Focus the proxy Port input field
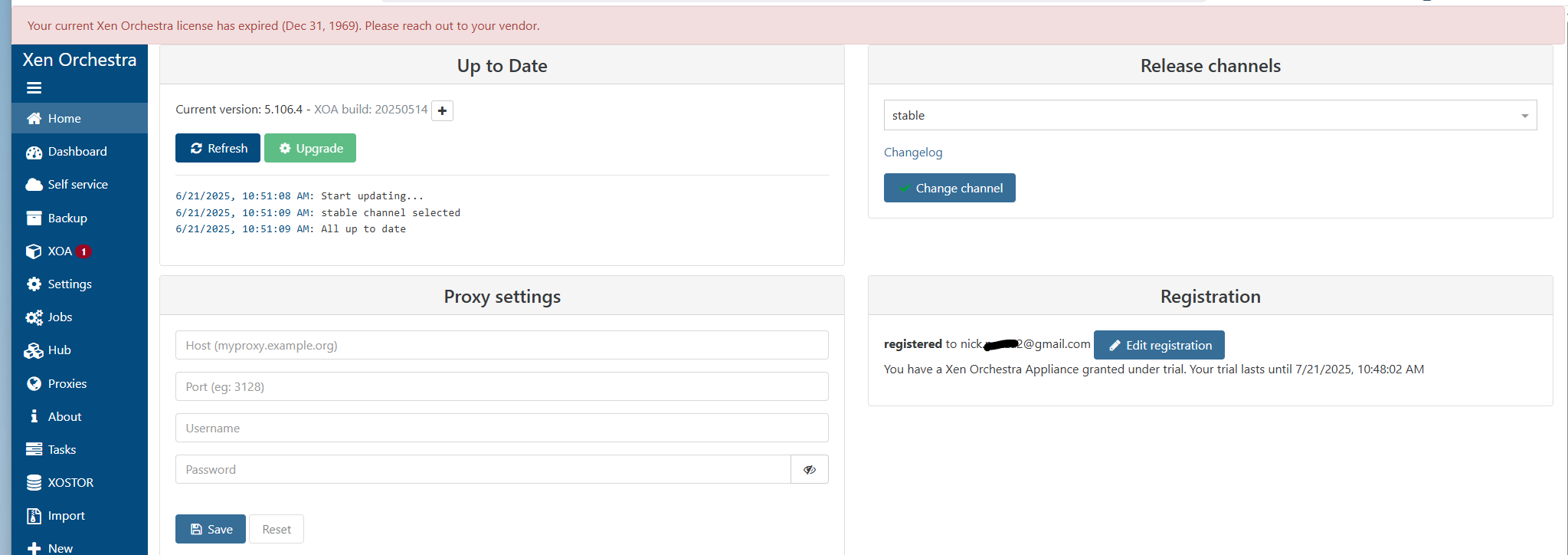This screenshot has width=1568, height=555. coord(502,386)
